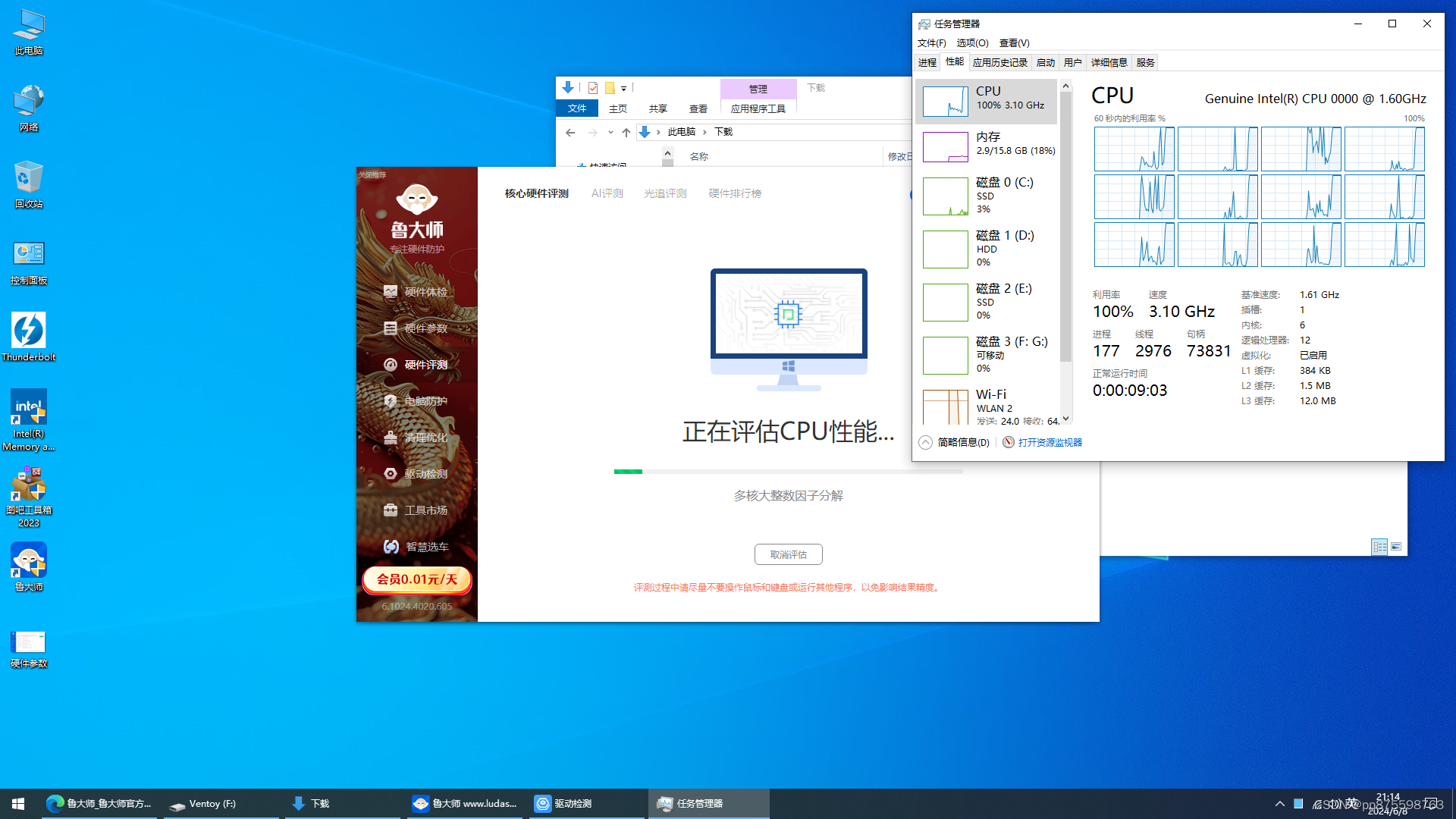Switch to 核心硬件评测 tab
Viewport: 1456px width, 819px height.
pyautogui.click(x=537, y=193)
